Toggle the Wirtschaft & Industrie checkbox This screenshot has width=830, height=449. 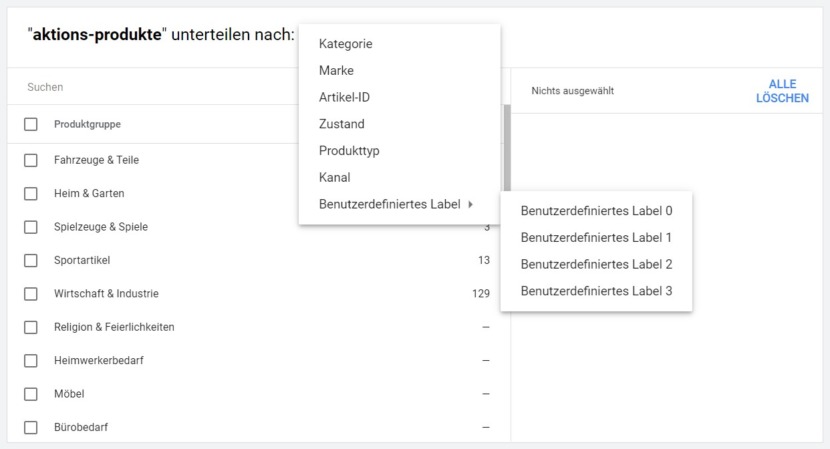(x=31, y=294)
